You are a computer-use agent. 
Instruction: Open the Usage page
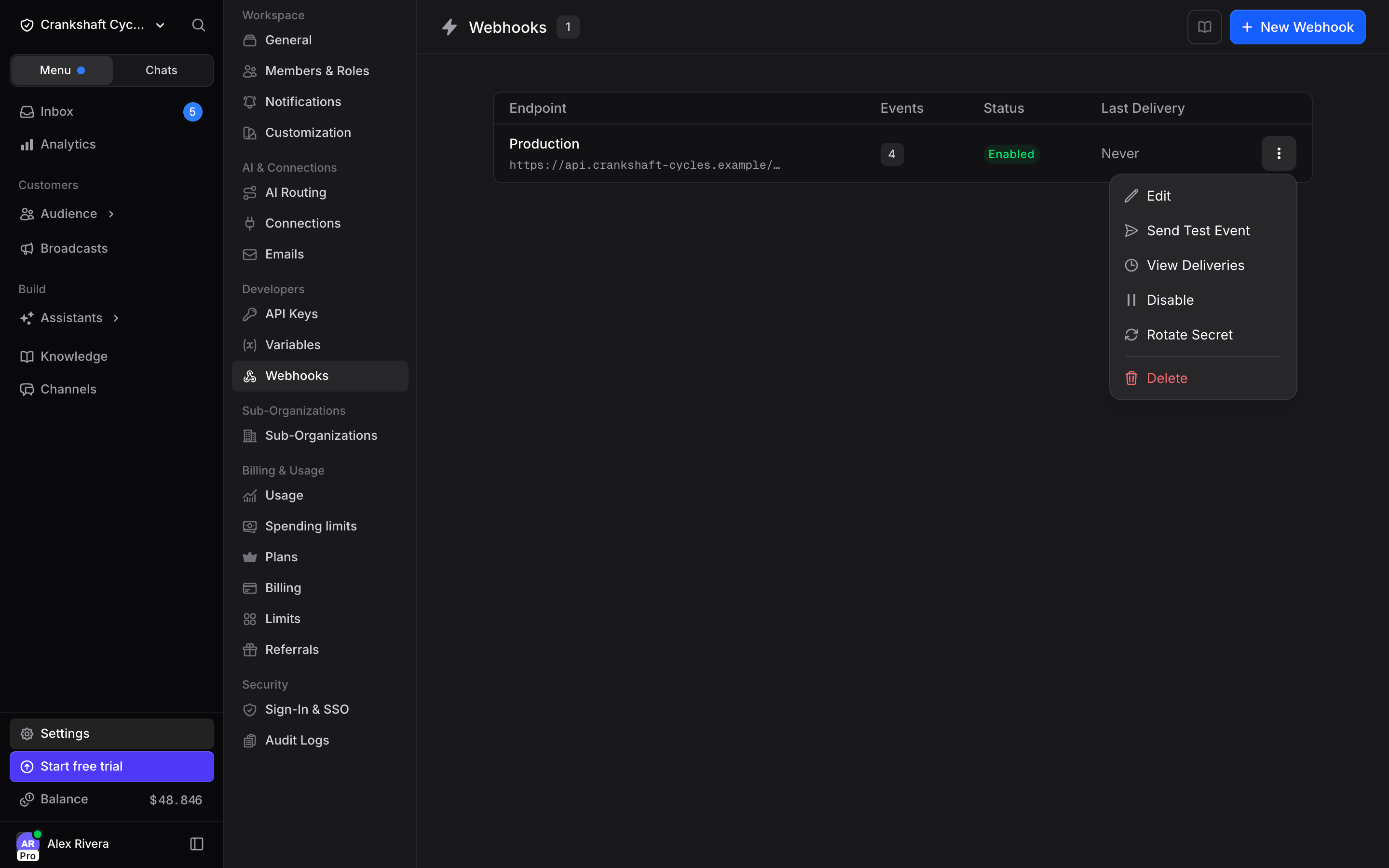pos(320,495)
